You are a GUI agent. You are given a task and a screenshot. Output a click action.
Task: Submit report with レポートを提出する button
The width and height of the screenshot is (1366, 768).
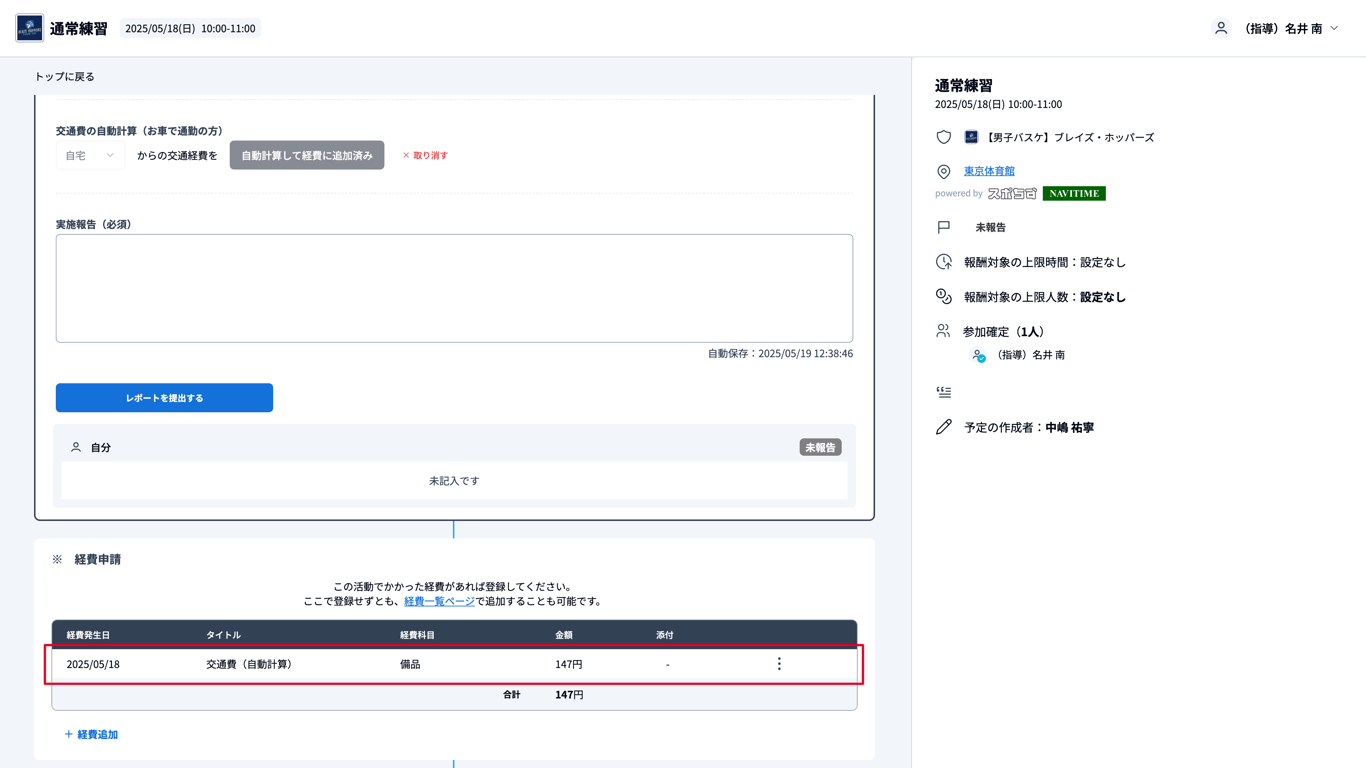(164, 398)
